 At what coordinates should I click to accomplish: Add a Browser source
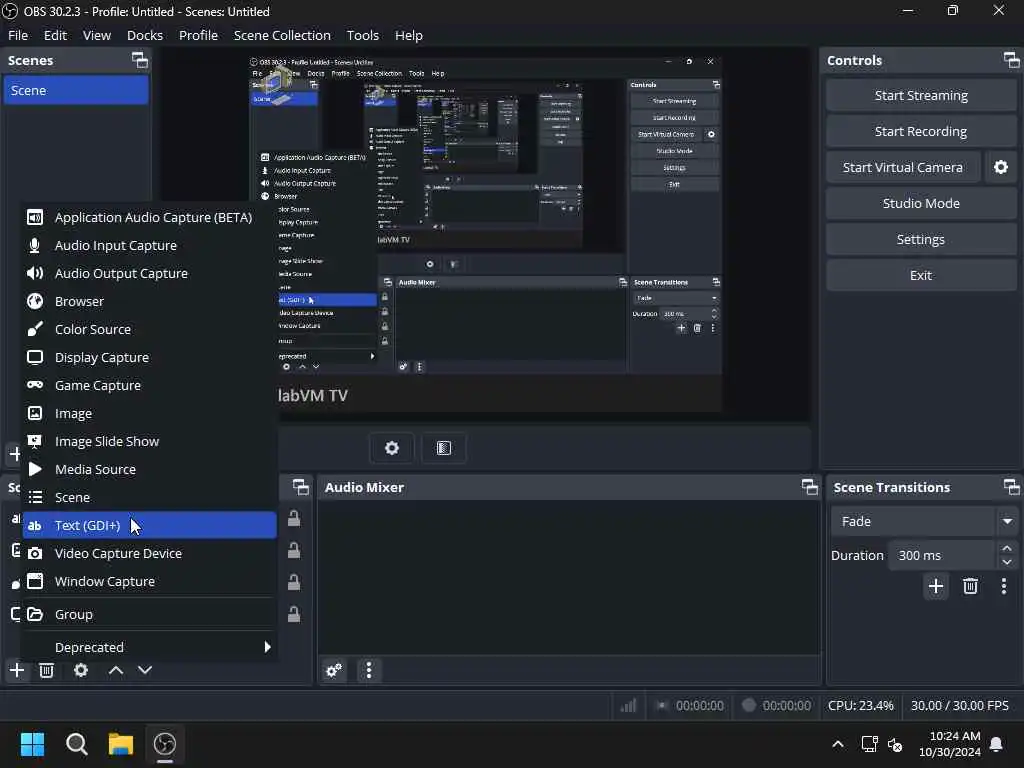coord(150,302)
